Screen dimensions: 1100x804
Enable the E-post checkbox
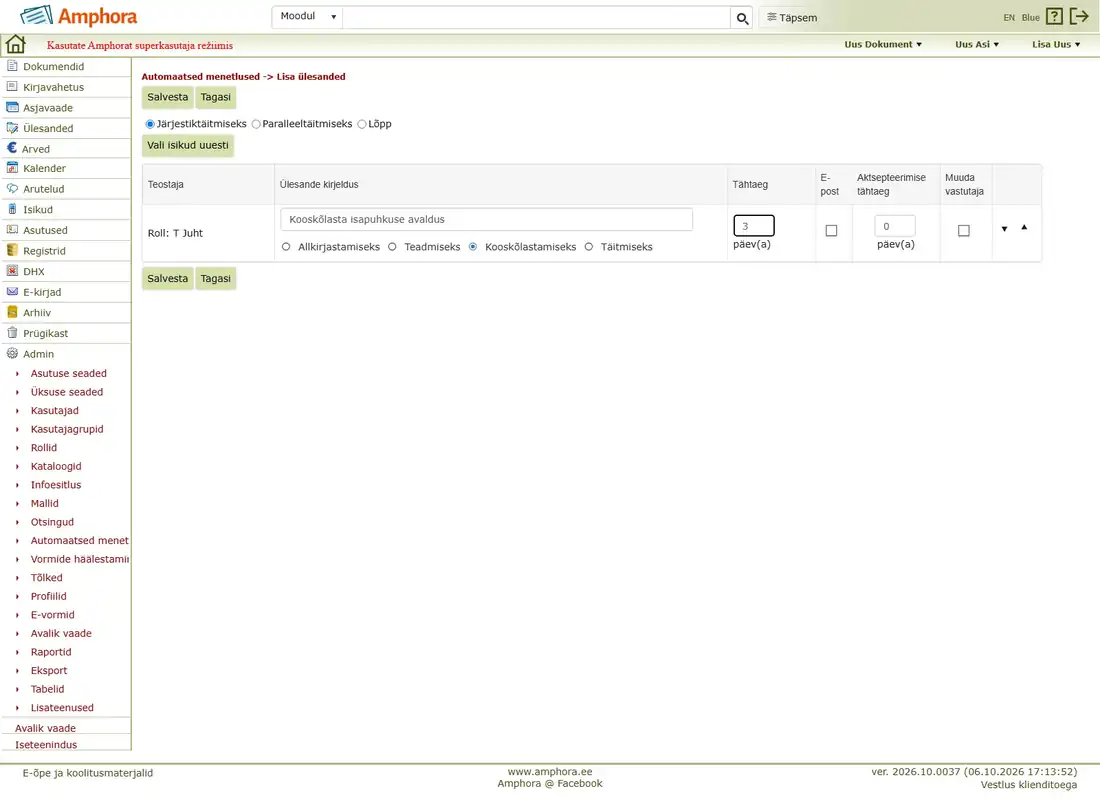[x=831, y=230]
